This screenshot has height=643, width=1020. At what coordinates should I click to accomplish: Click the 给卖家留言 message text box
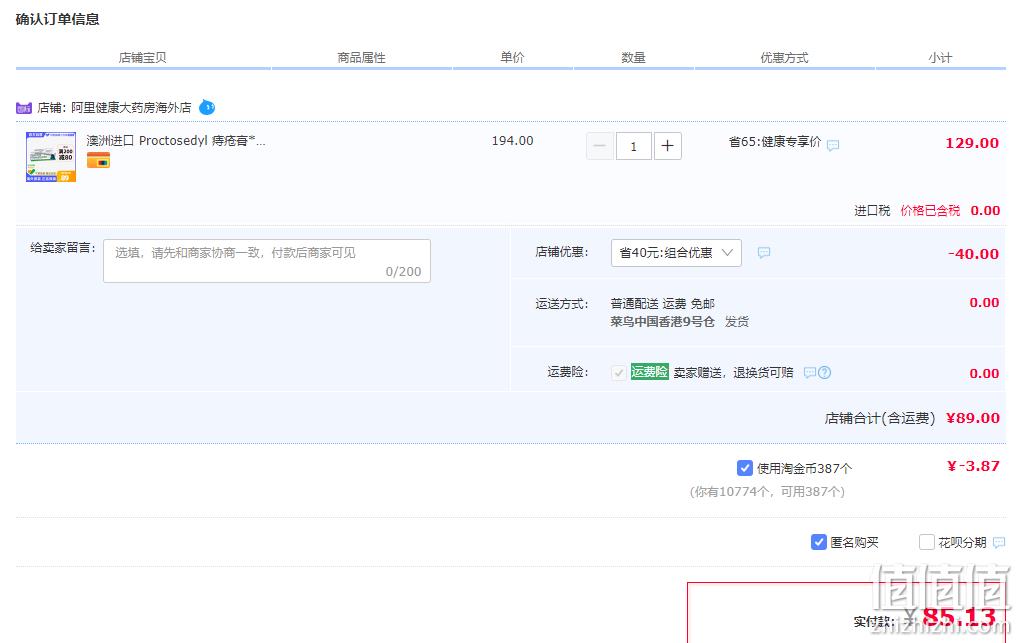(267, 261)
